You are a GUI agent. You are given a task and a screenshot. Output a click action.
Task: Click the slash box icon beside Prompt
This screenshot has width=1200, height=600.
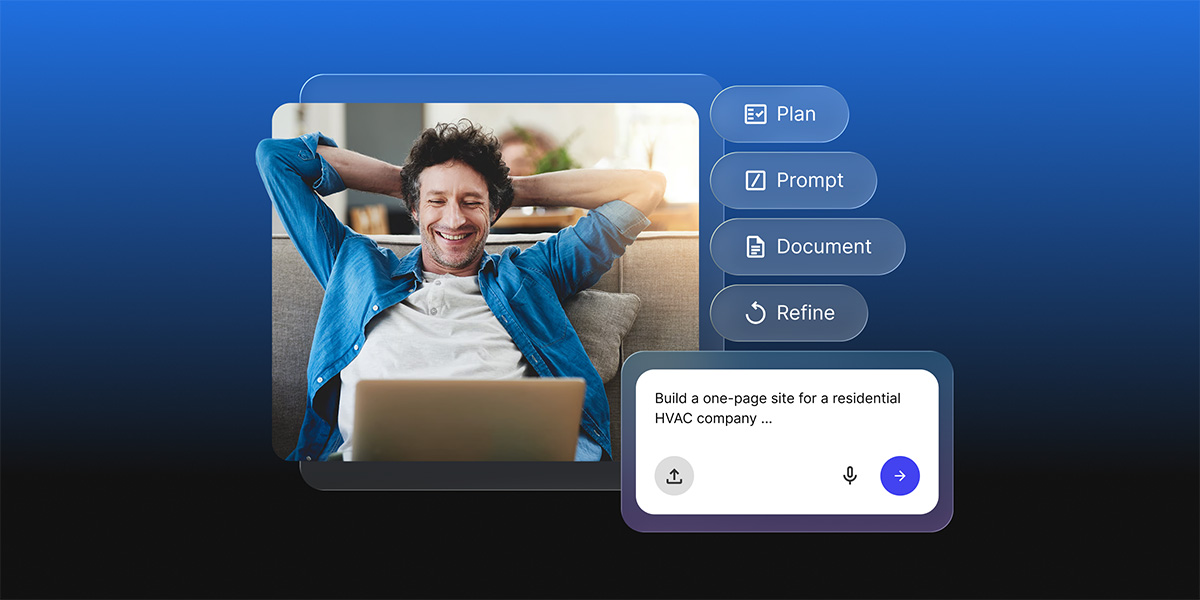pyautogui.click(x=755, y=180)
